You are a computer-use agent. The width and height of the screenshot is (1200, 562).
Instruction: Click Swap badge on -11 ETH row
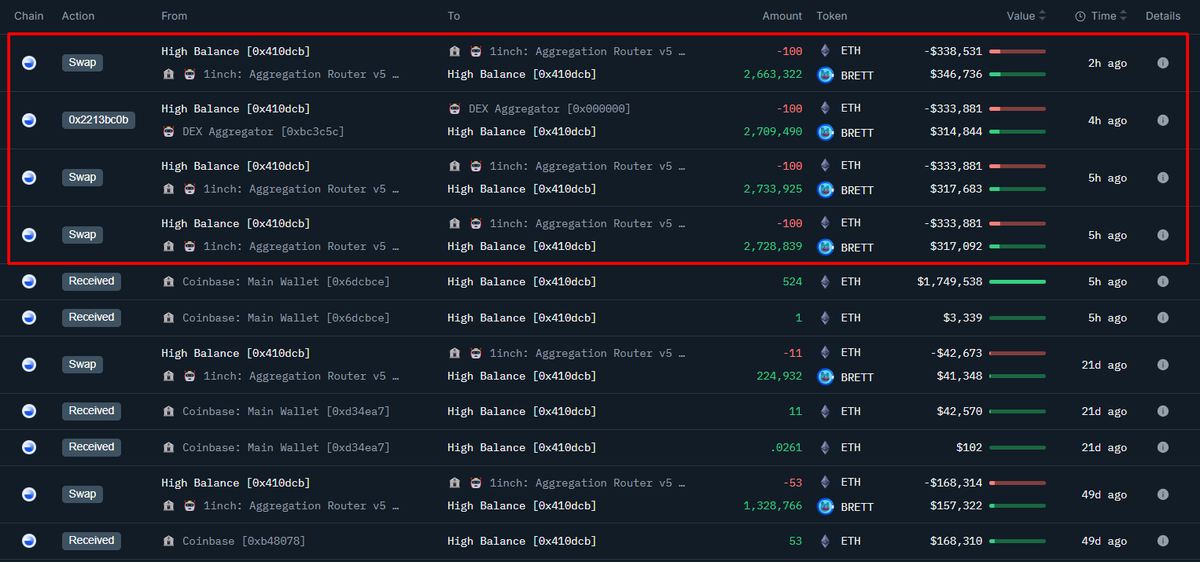click(82, 364)
